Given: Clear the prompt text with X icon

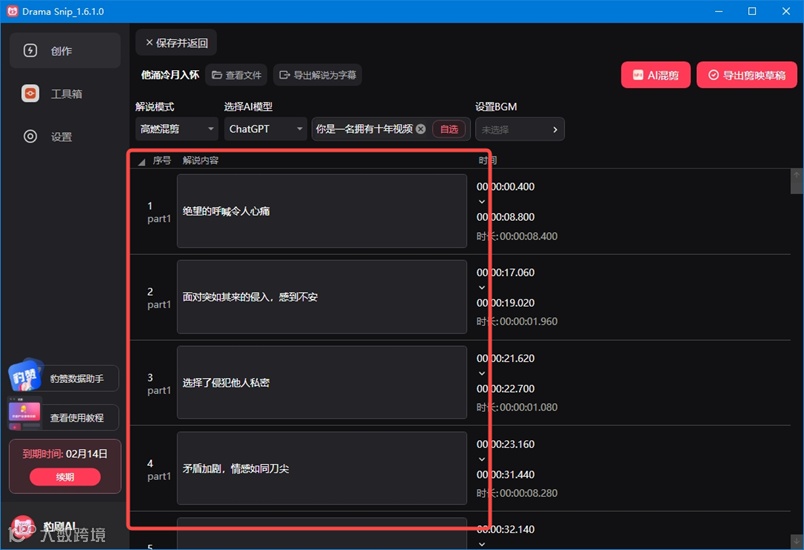Looking at the screenshot, I should [x=421, y=129].
